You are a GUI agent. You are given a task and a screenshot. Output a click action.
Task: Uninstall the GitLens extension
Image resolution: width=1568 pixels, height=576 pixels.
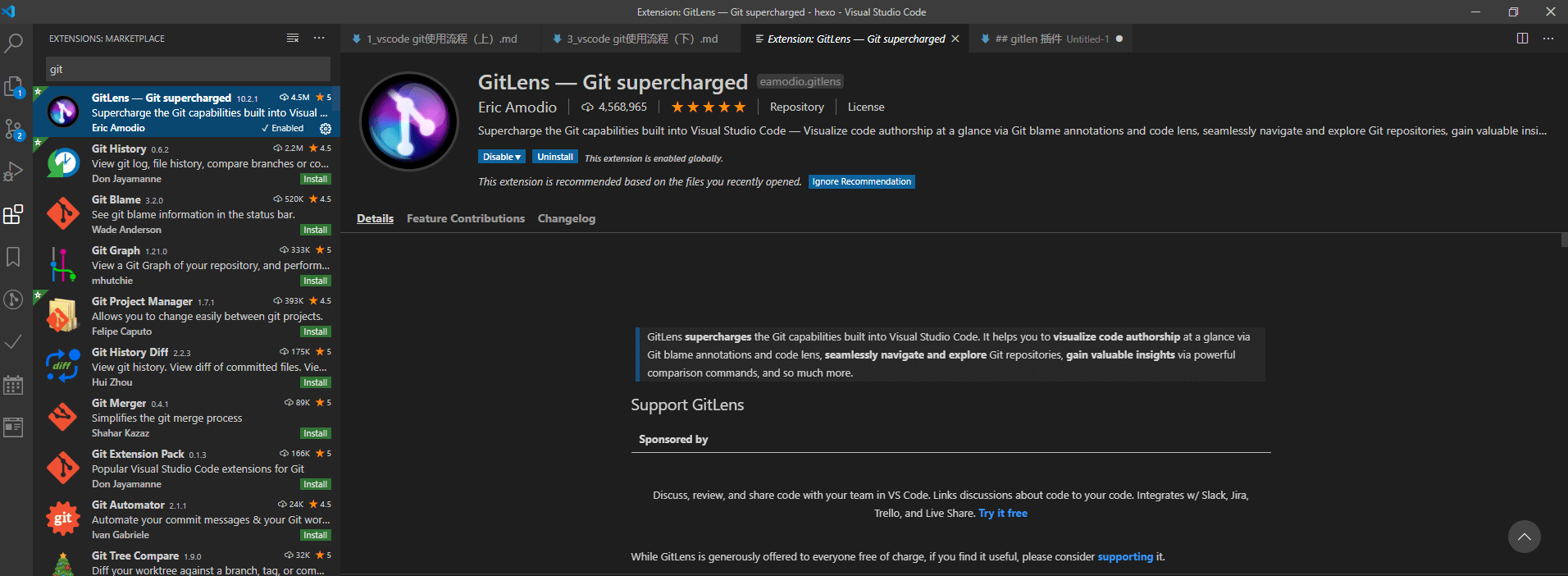pos(555,157)
